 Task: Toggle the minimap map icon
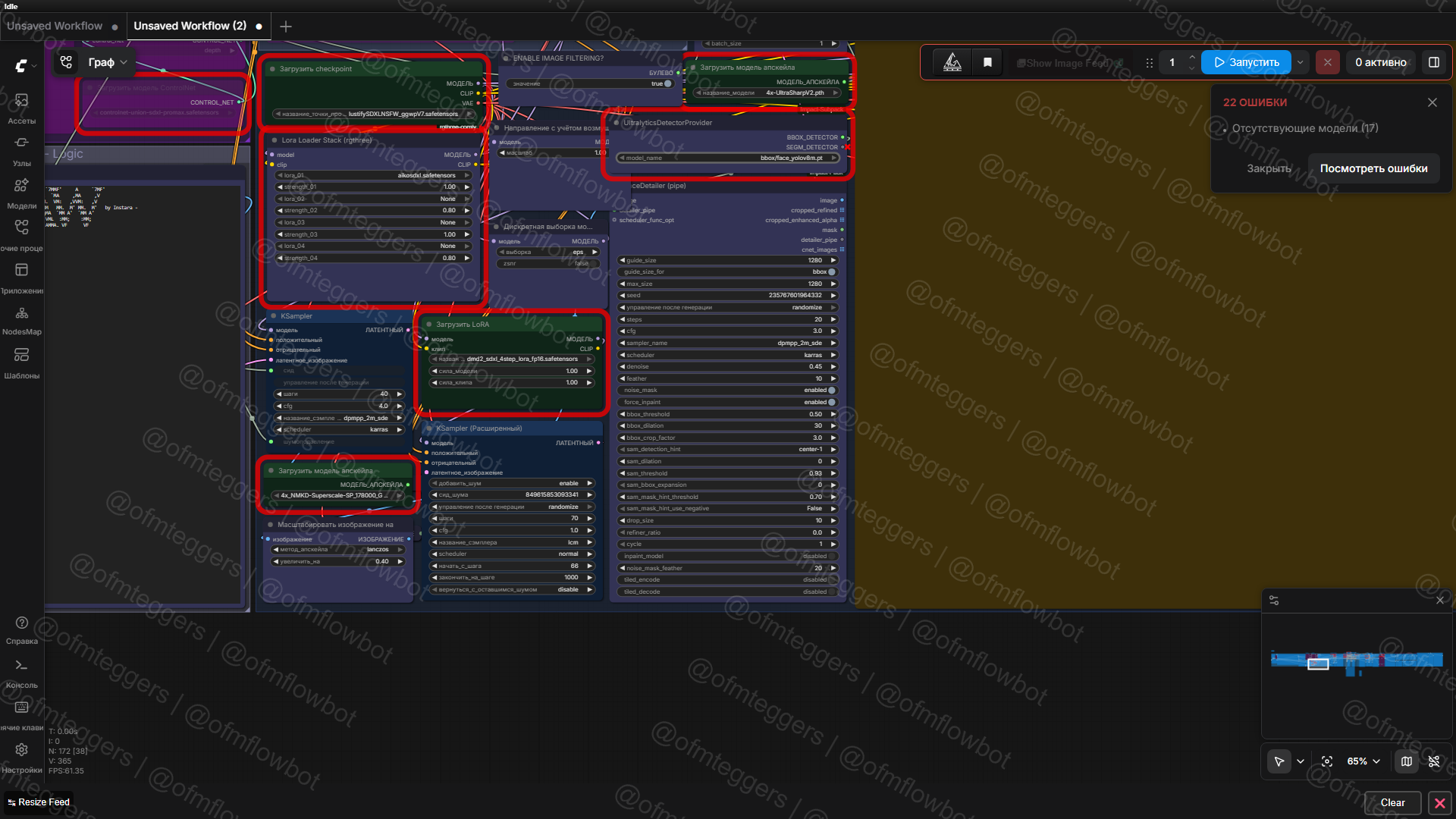[1407, 761]
